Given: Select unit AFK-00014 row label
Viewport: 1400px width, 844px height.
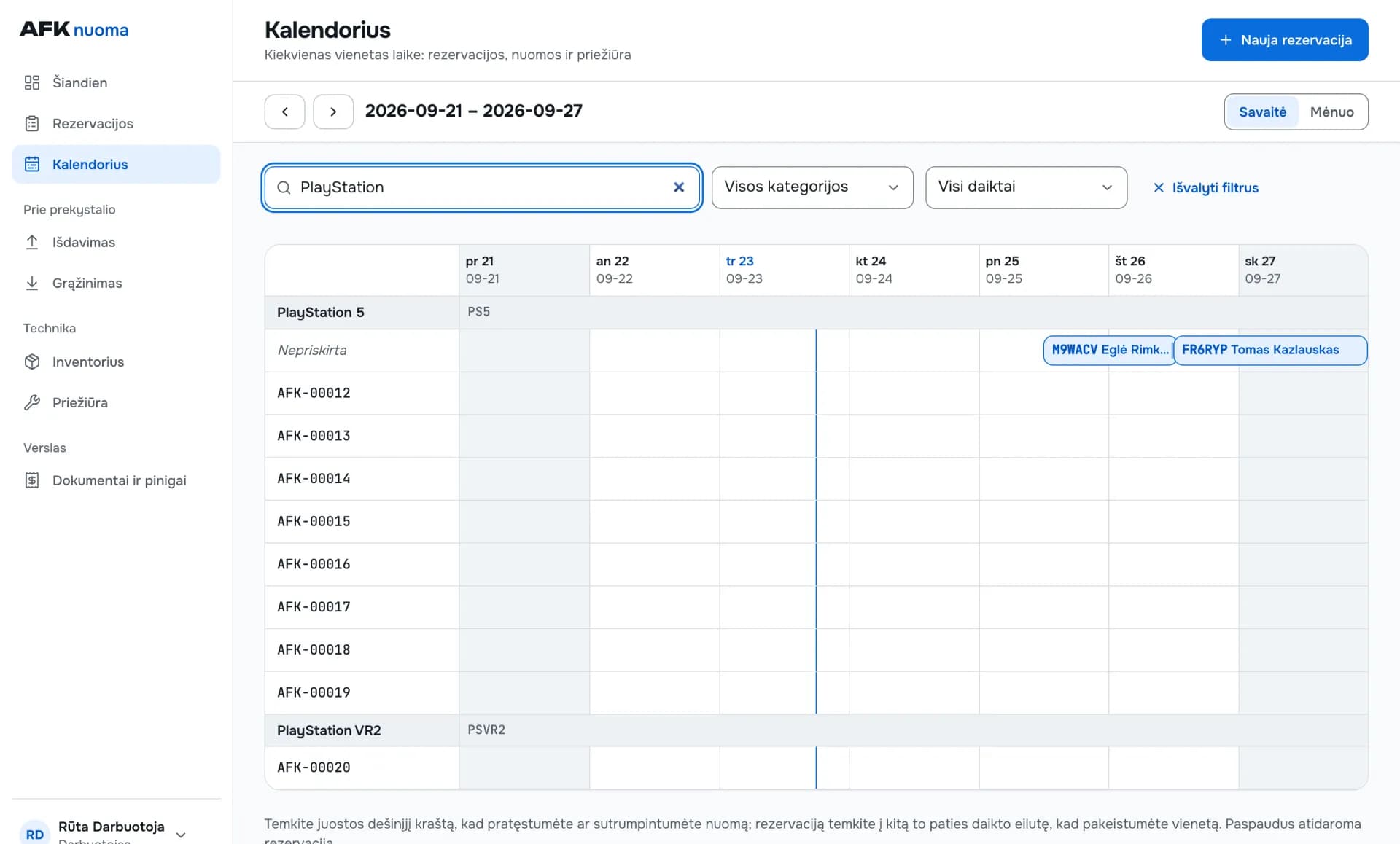Looking at the screenshot, I should [314, 479].
